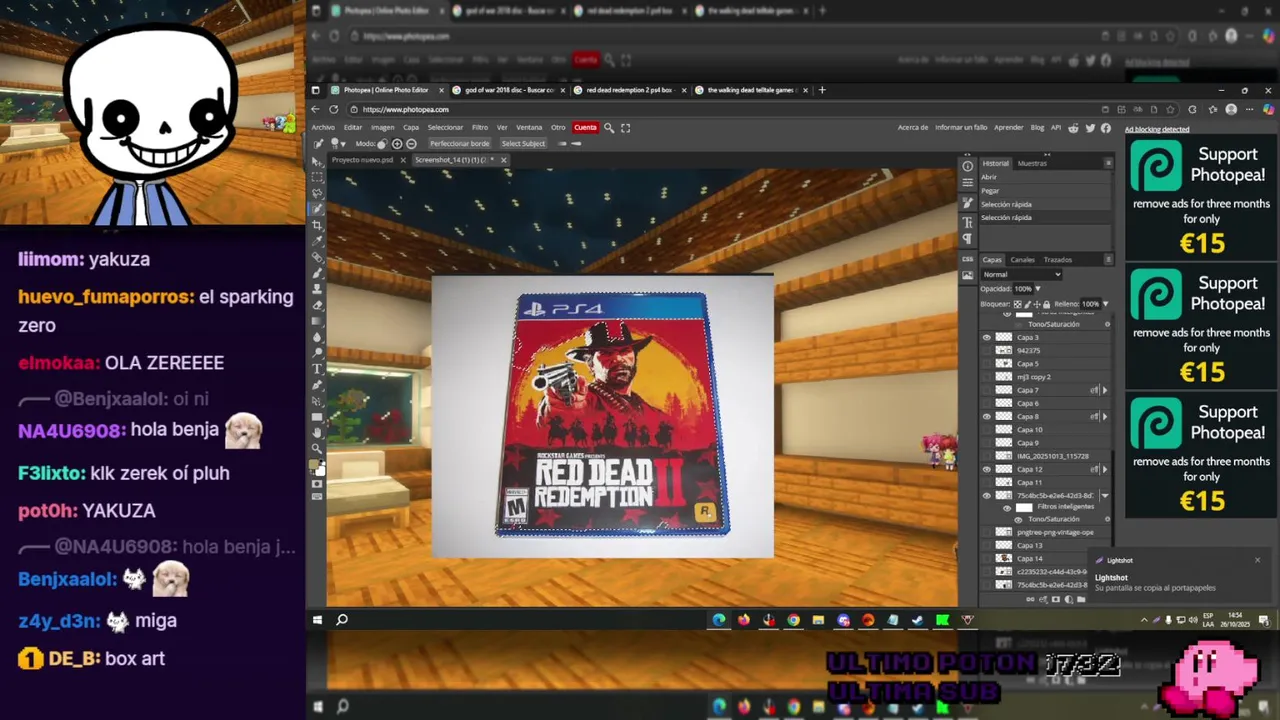Select the Gradient tool
Image resolution: width=1280 pixels, height=720 pixels.
(317, 321)
